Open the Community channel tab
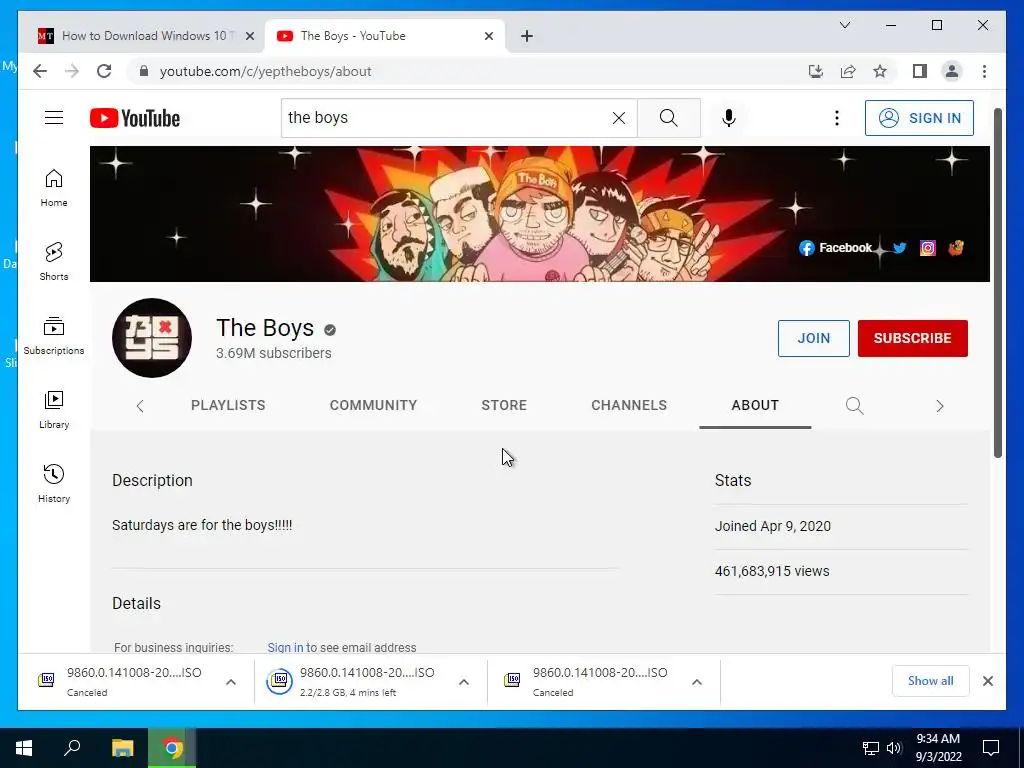The height and width of the screenshot is (768, 1024). [x=373, y=405]
